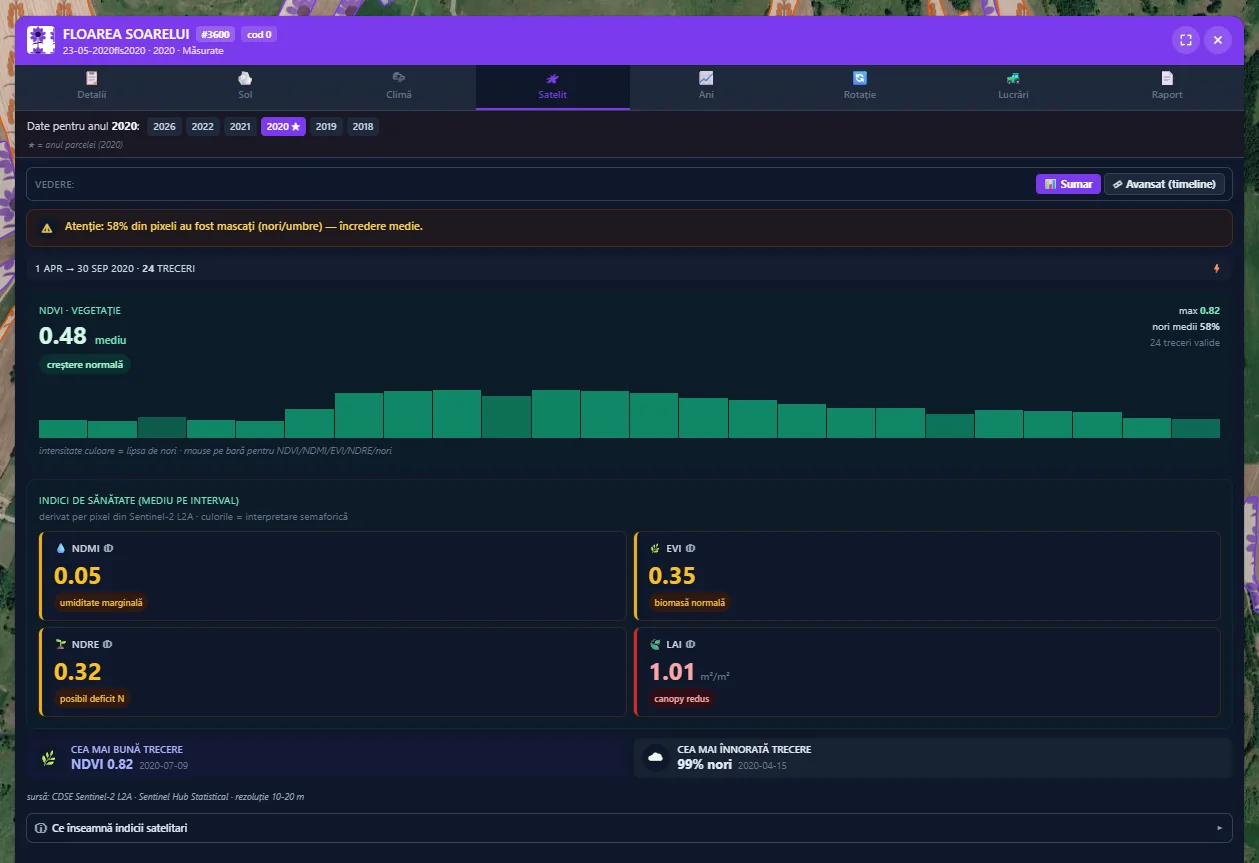Screen dimensions: 1259x863
Task: Click the orange lightning bolt icon
Action: tap(1216, 268)
